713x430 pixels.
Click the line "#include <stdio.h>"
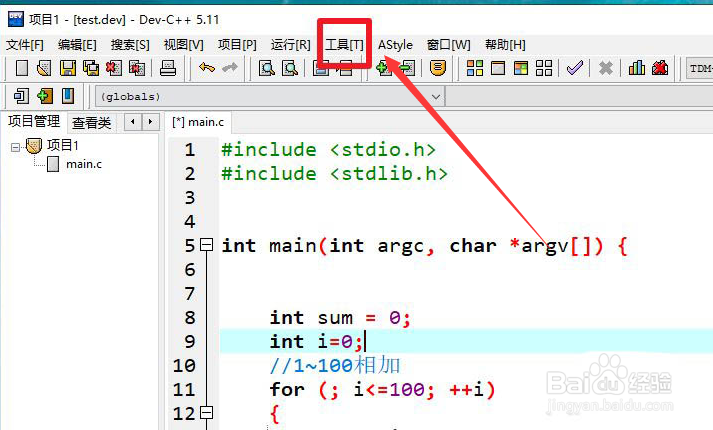[328, 150]
